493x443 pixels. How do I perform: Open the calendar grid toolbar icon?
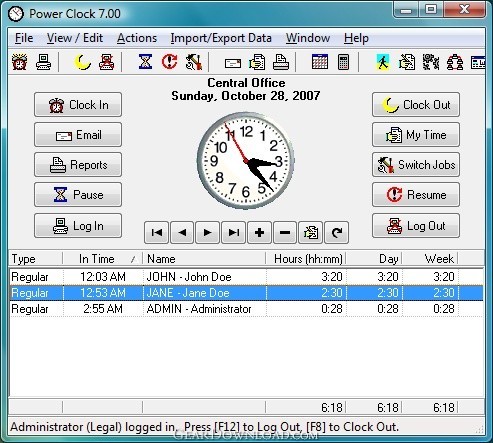coord(320,62)
